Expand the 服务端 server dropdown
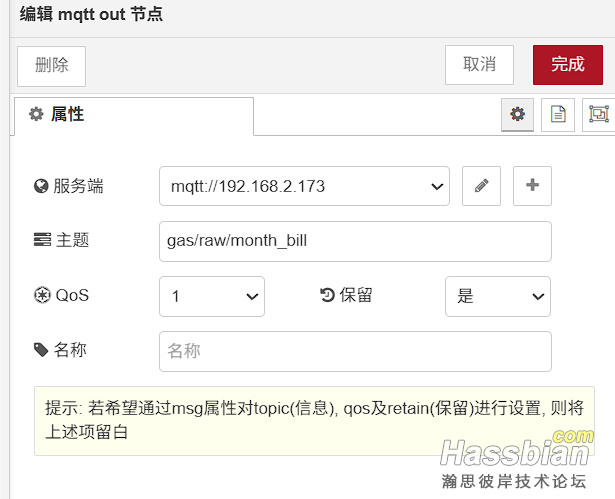615x499 pixels. pos(304,186)
